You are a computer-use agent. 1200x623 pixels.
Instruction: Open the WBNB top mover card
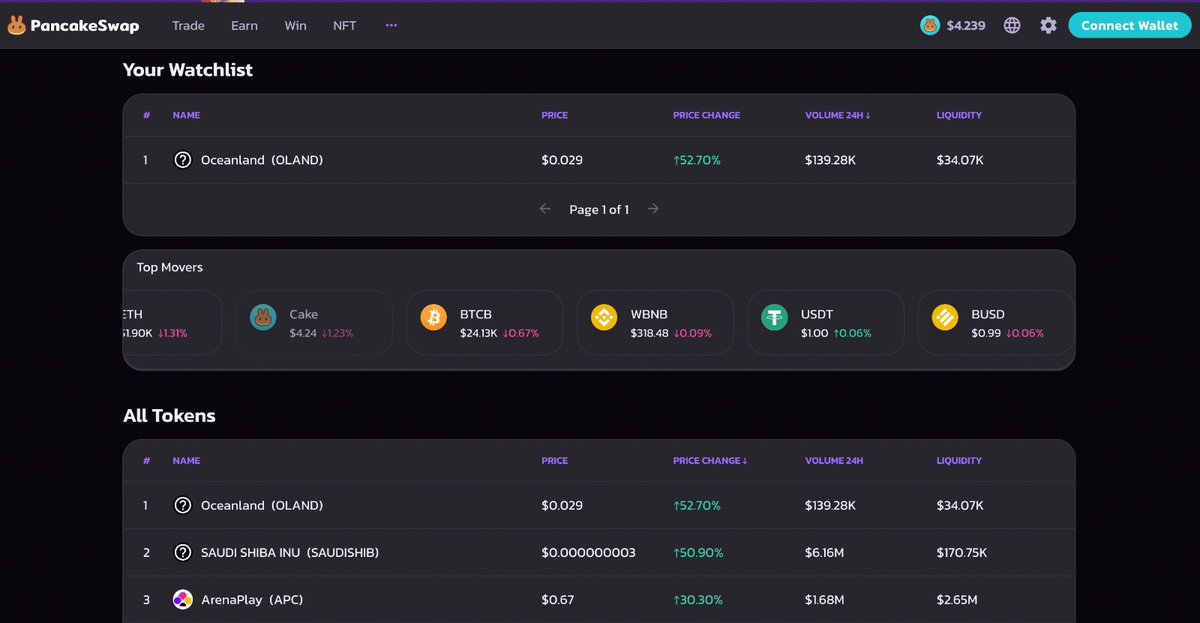[x=655, y=323]
